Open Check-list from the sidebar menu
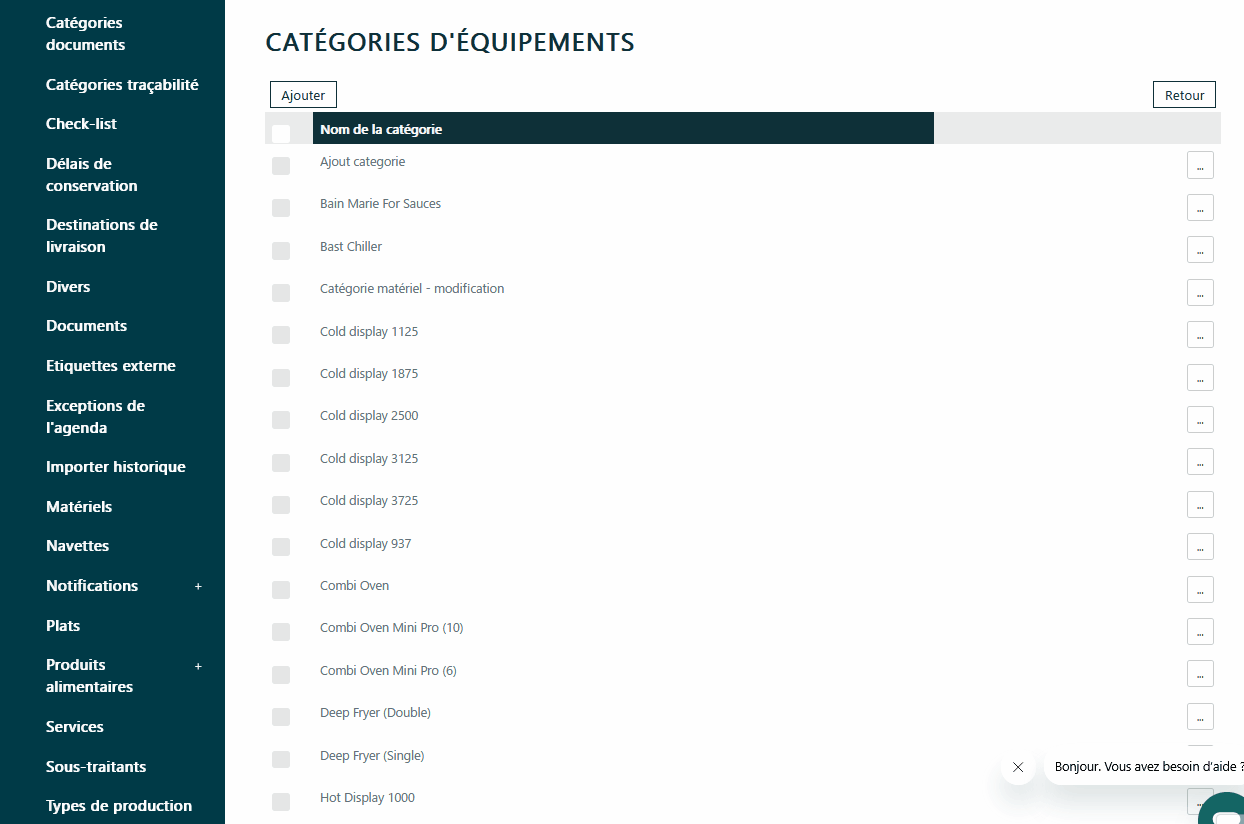The height and width of the screenshot is (824, 1244). tap(81, 124)
